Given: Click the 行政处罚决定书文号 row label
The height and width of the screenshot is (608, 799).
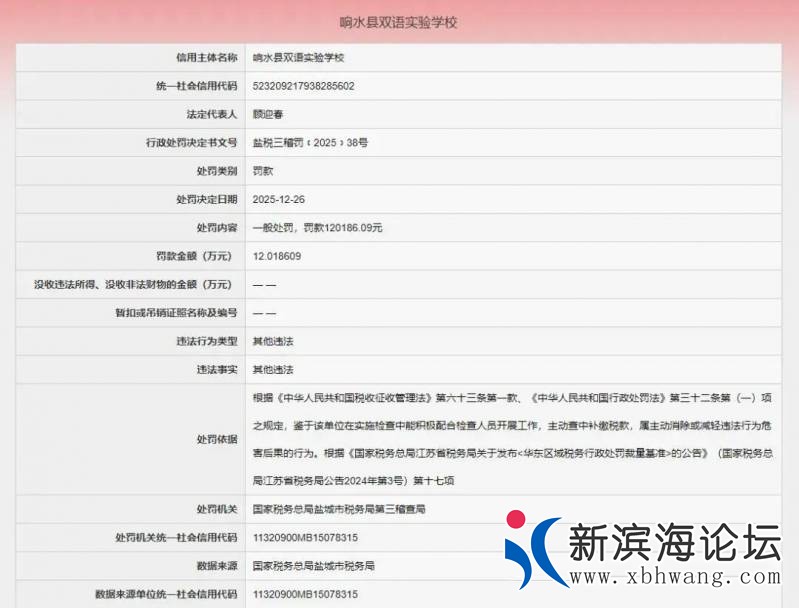Looking at the screenshot, I should [x=192, y=143].
